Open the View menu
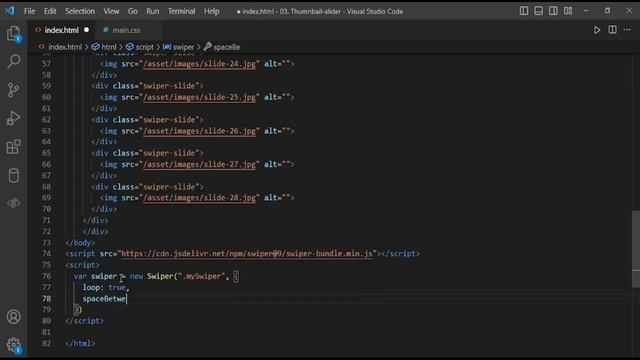 coord(111,11)
